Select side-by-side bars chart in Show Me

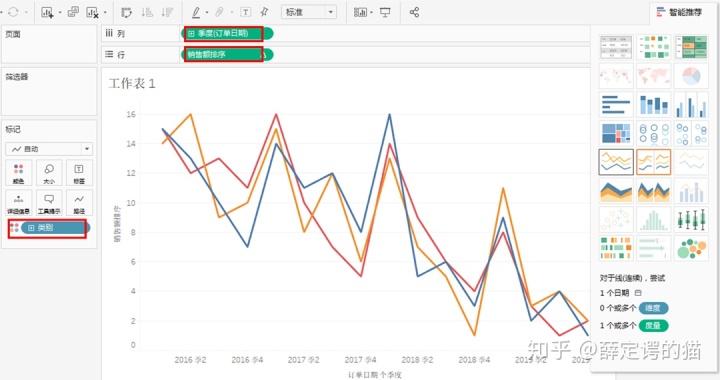[x=691, y=105]
